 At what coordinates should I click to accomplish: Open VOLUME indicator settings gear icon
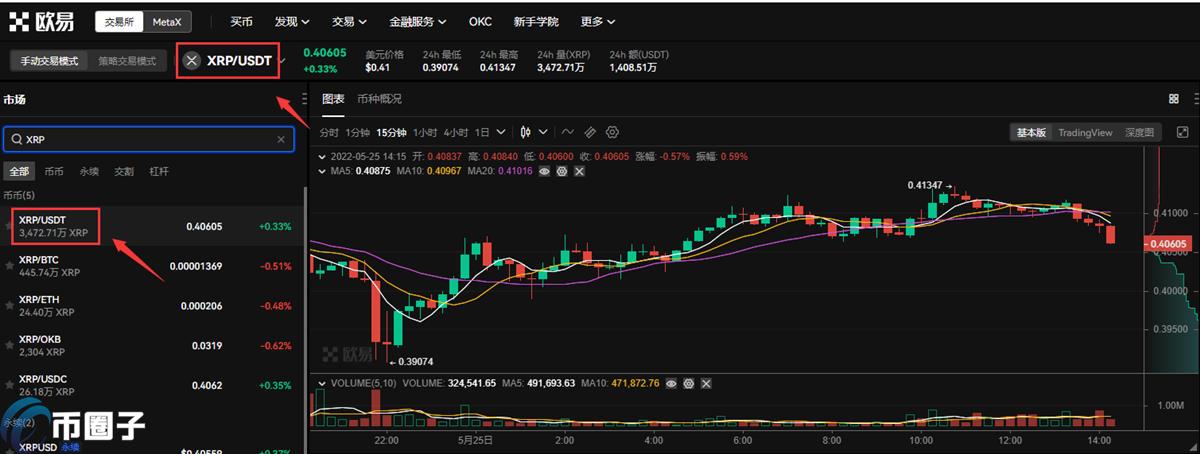pyautogui.click(x=690, y=383)
